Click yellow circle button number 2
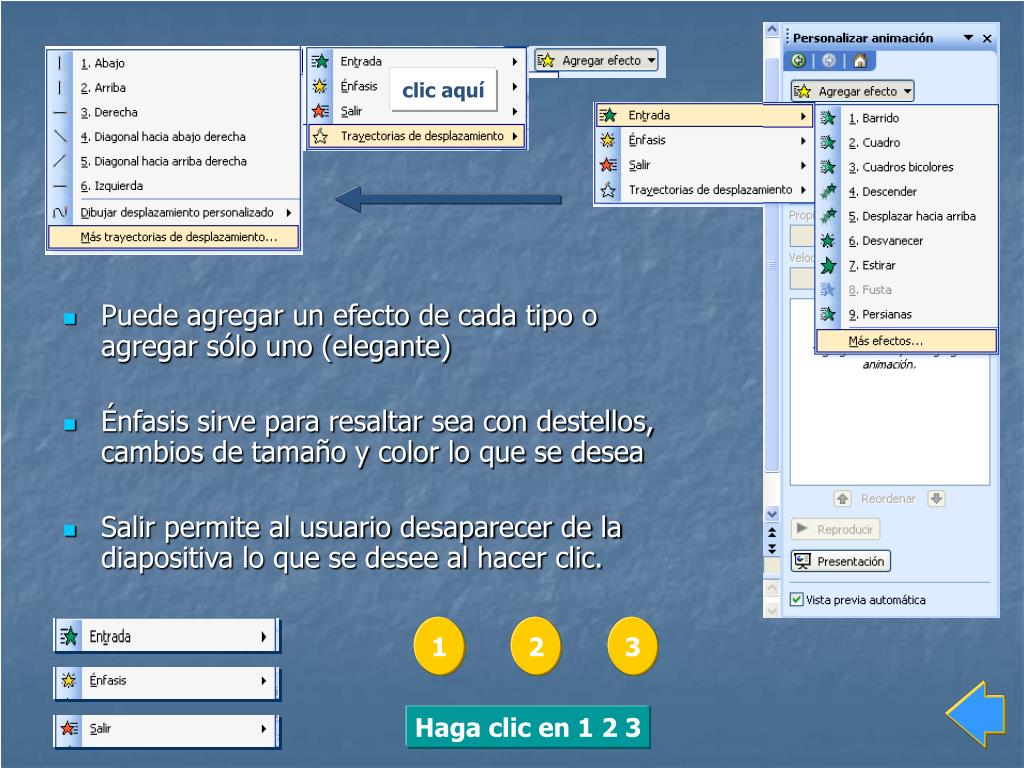The image size is (1024, 768). (536, 647)
